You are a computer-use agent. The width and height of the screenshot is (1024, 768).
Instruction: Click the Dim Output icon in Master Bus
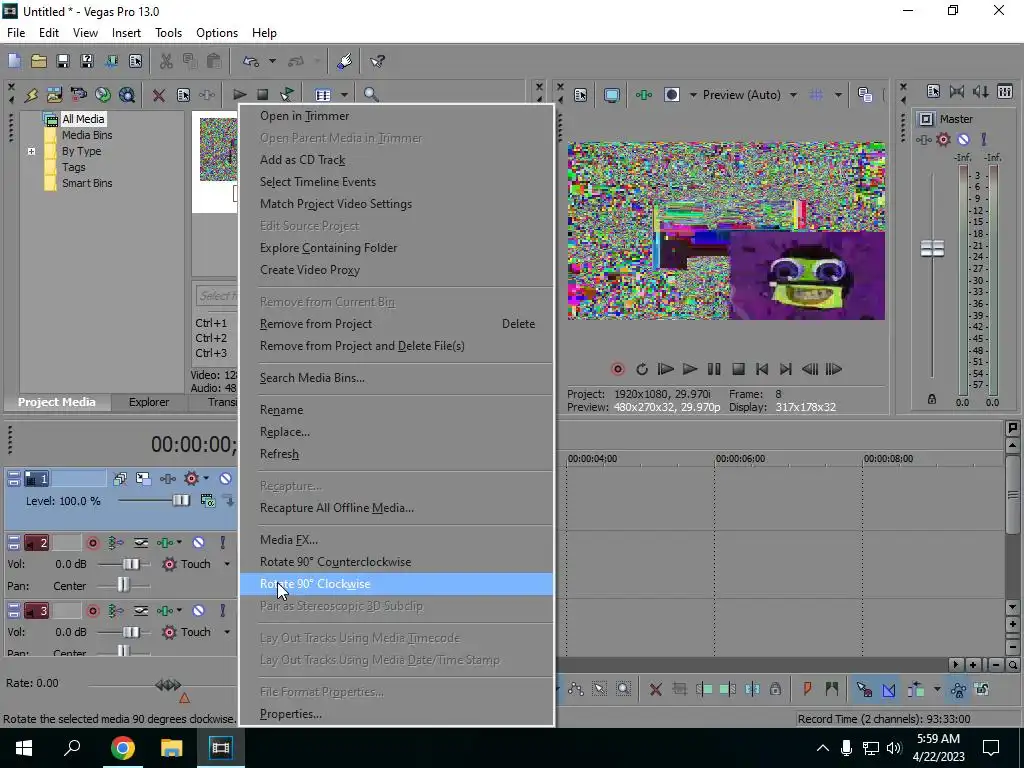click(x=981, y=91)
